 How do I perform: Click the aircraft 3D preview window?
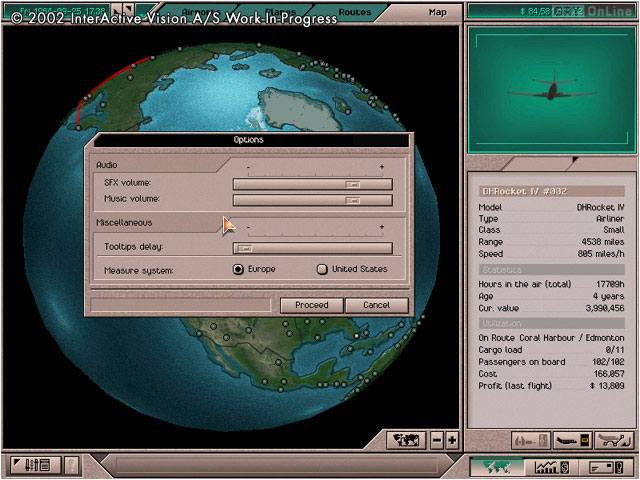(x=552, y=90)
